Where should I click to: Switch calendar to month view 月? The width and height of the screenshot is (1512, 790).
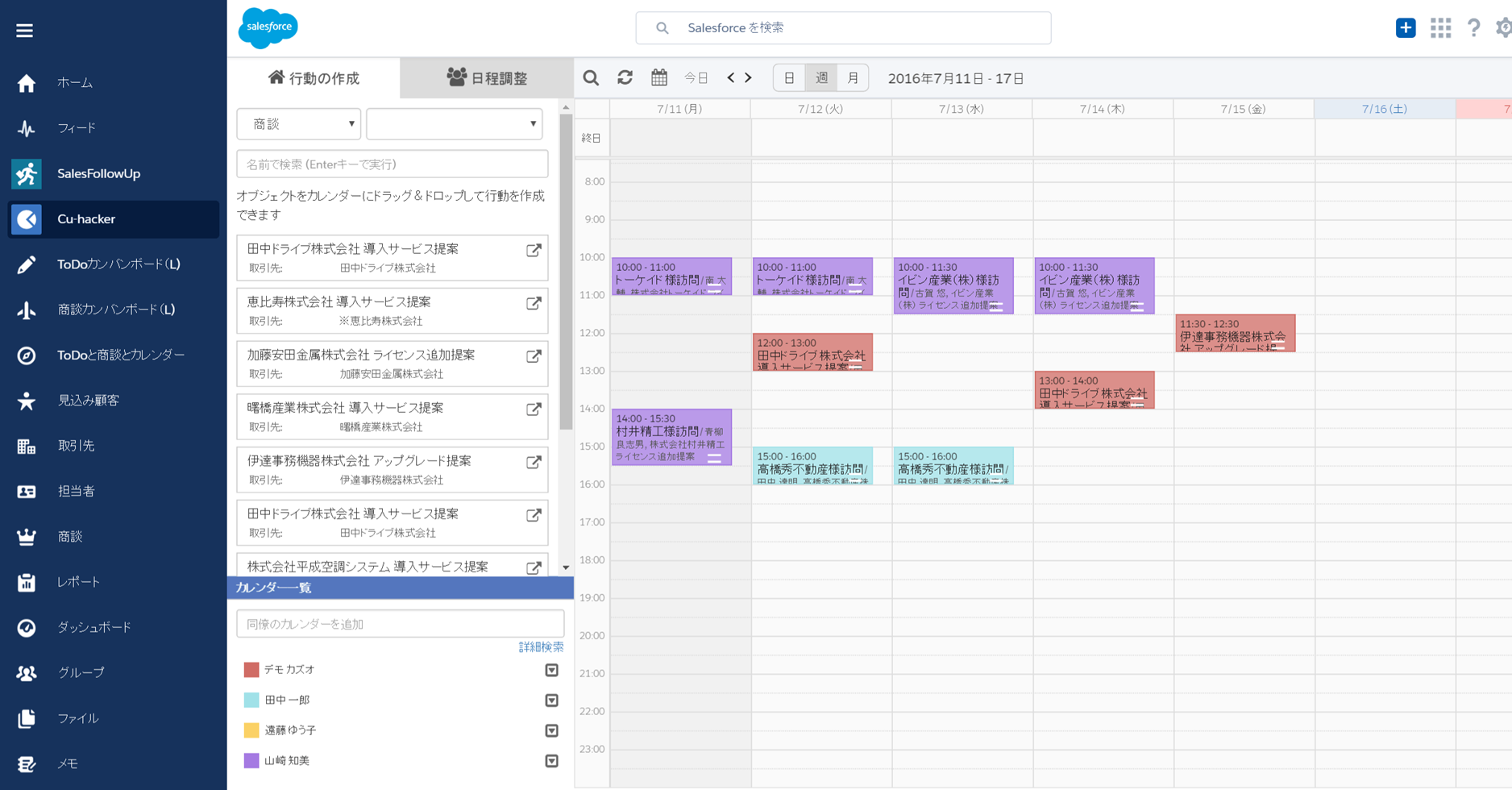pos(853,78)
